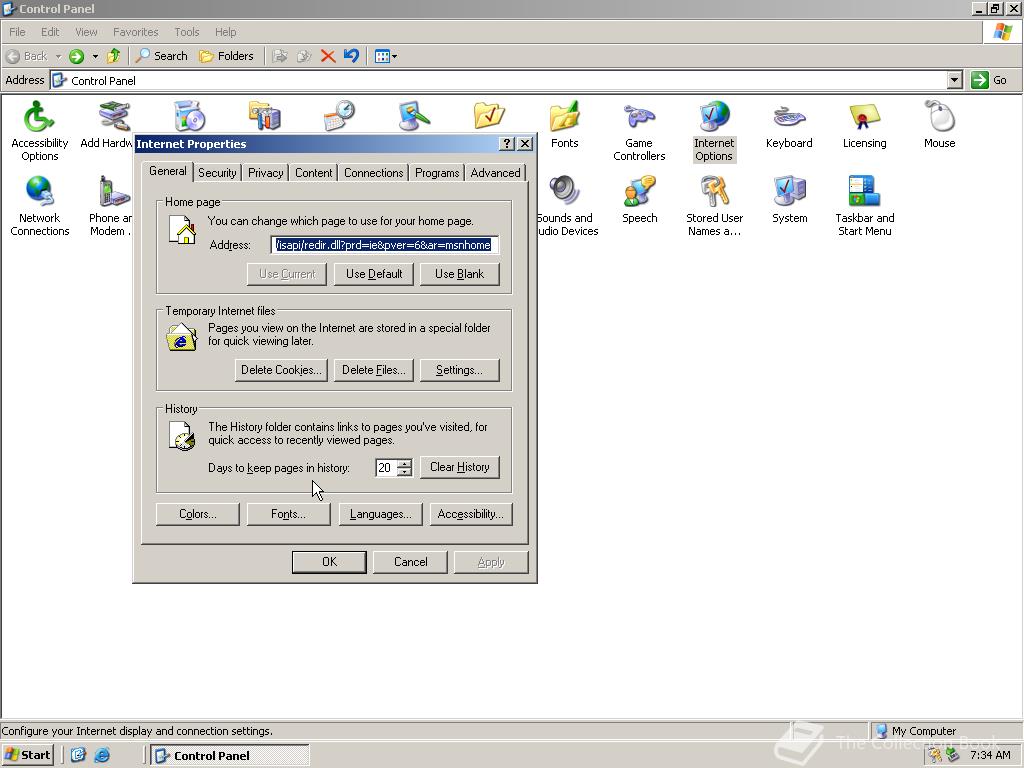Open Game Controllers applet
This screenshot has width=1024, height=768.
(x=639, y=130)
